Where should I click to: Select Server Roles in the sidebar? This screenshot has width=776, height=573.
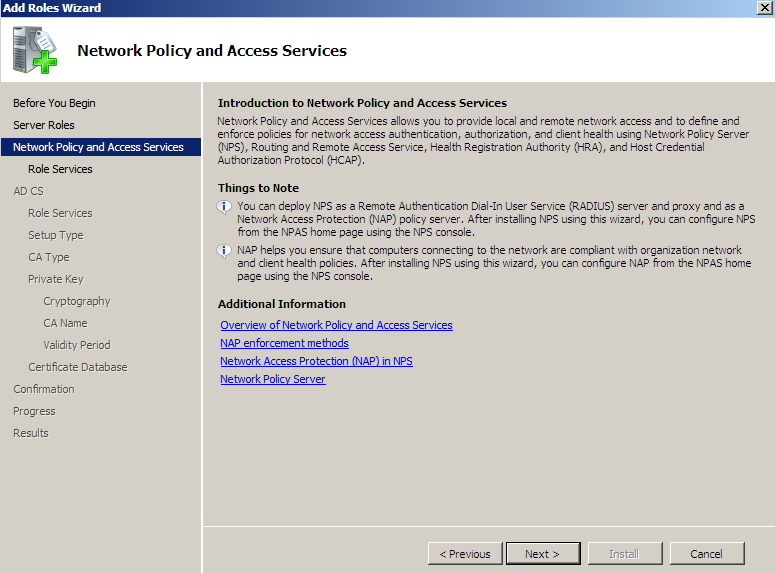44,125
